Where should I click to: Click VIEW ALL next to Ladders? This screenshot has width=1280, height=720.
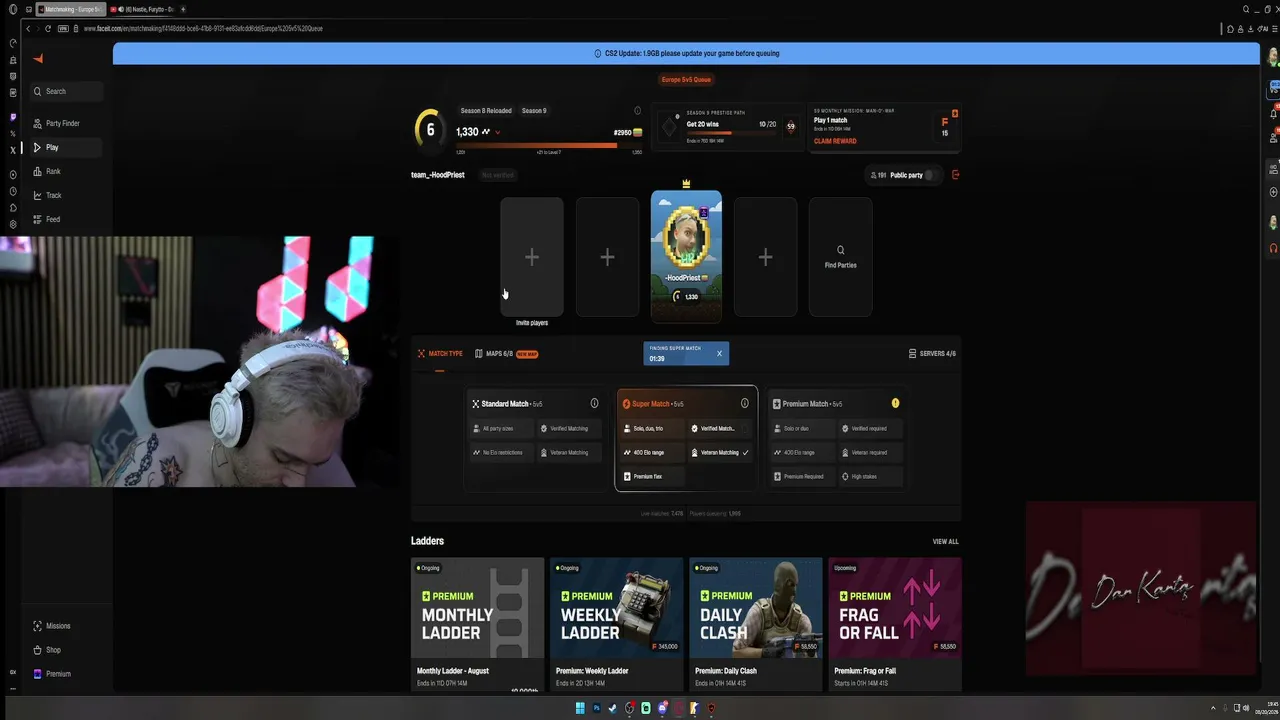click(x=945, y=542)
